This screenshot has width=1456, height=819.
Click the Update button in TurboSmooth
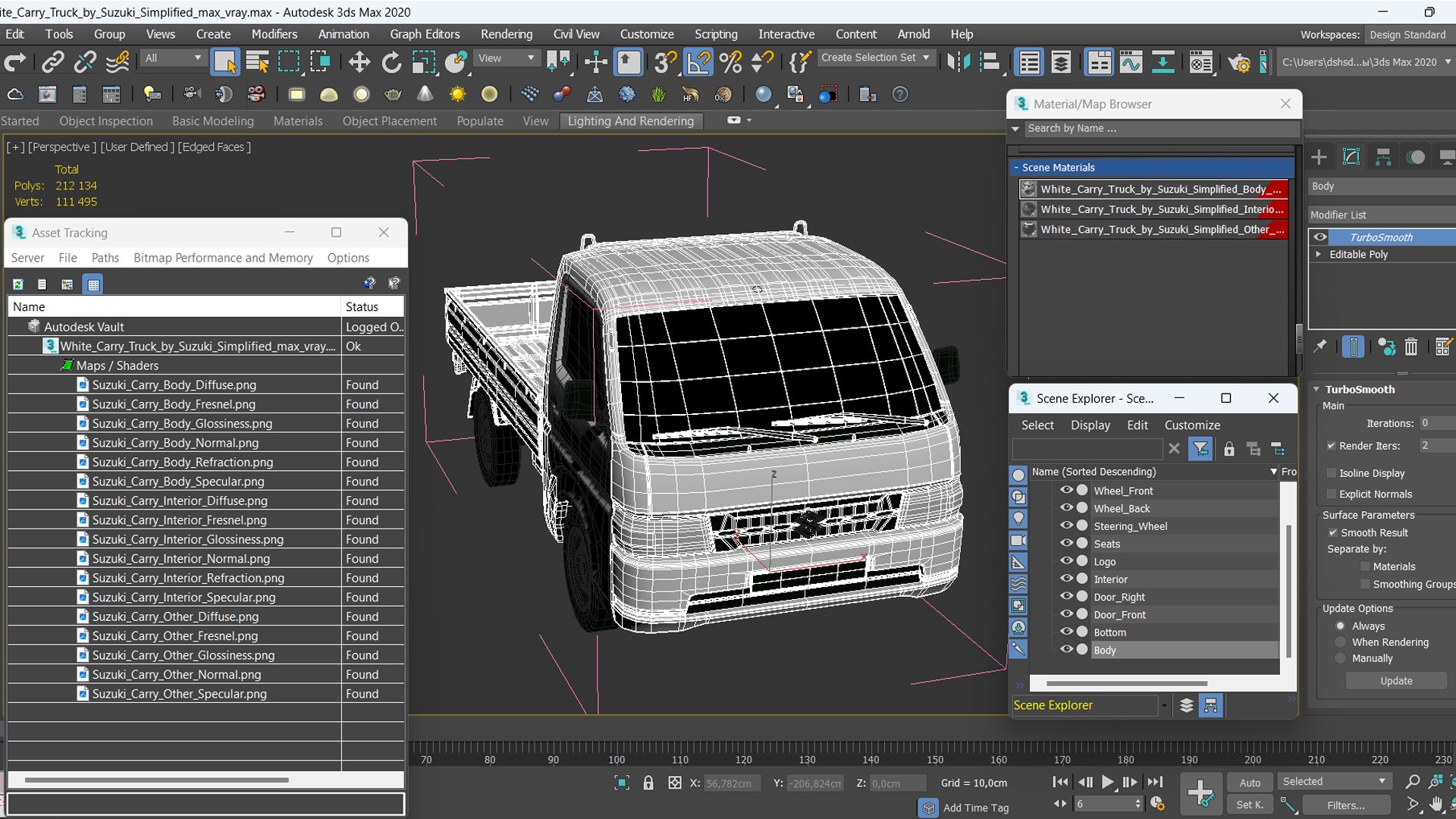pyautogui.click(x=1396, y=681)
